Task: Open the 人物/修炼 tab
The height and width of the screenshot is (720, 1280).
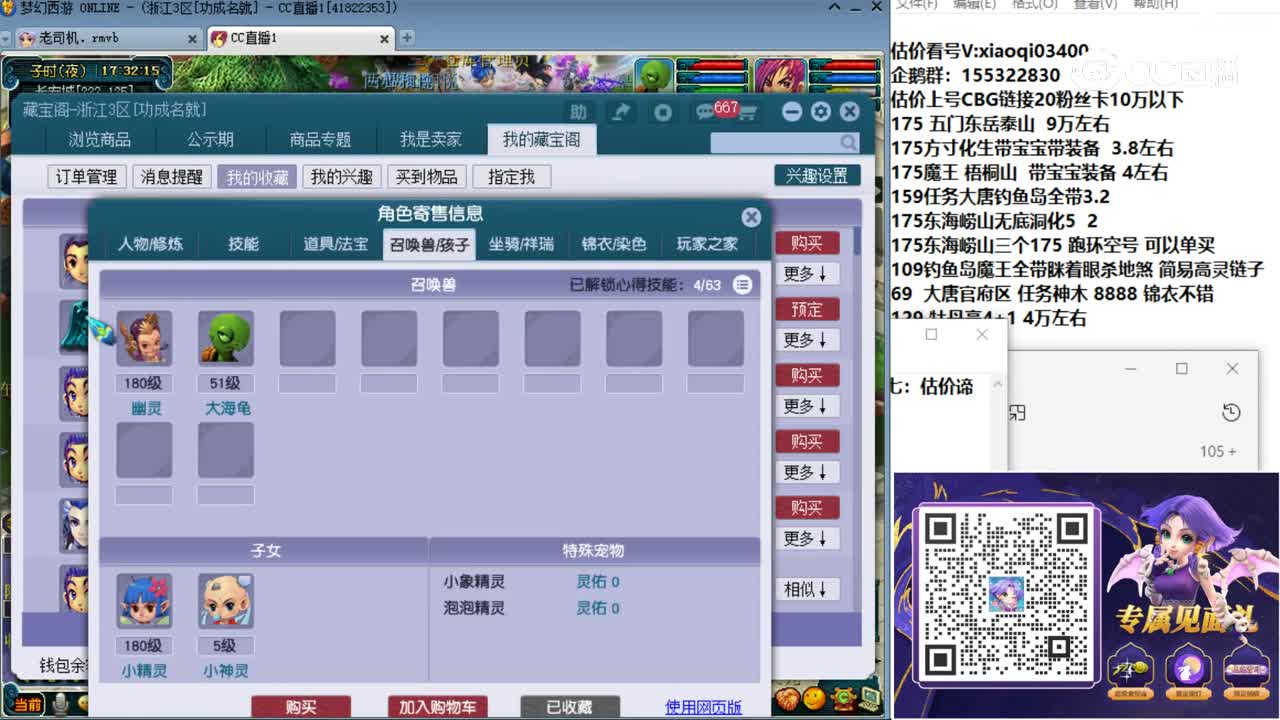Action: click(152, 244)
